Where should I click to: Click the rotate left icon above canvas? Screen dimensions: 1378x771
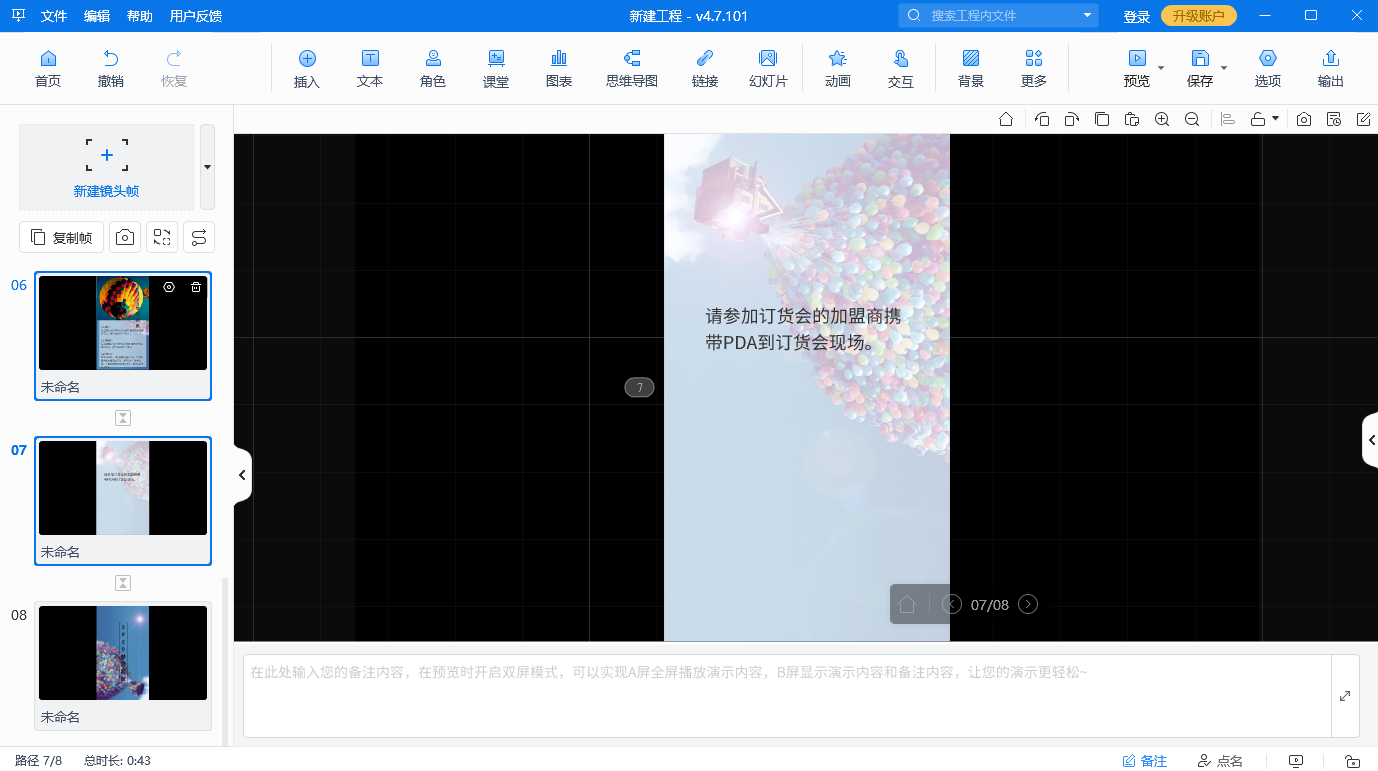pyautogui.click(x=1042, y=119)
